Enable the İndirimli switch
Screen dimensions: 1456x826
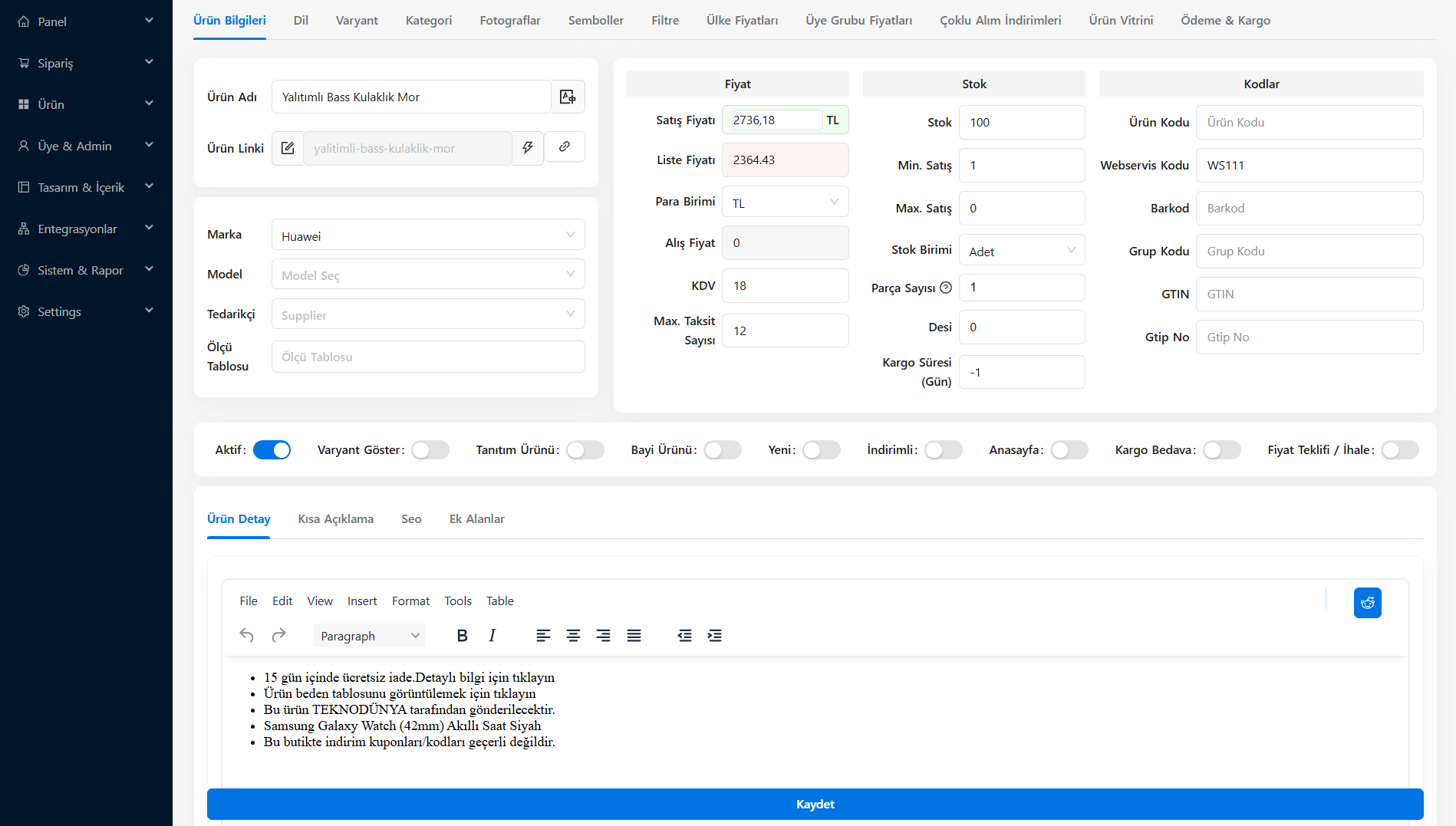pos(943,450)
